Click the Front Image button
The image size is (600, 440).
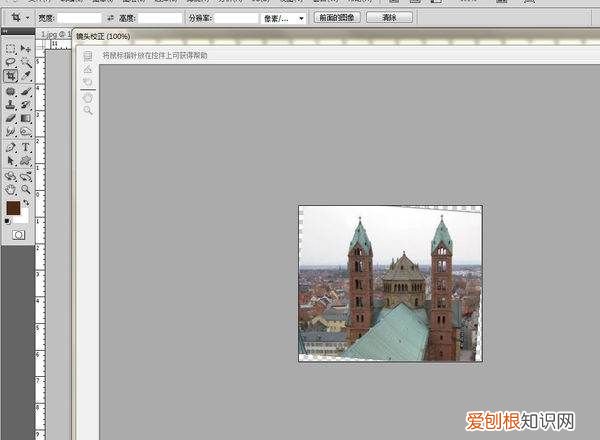click(x=336, y=18)
